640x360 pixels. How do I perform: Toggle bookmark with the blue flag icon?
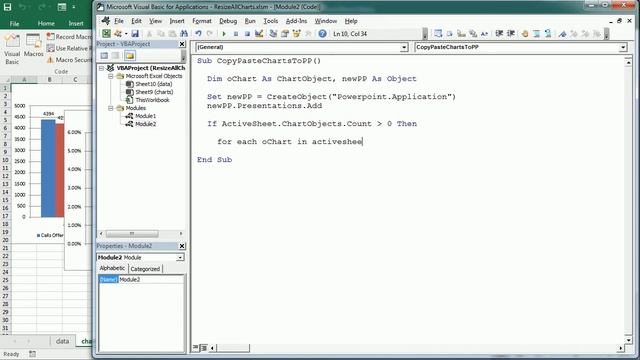point(562,34)
